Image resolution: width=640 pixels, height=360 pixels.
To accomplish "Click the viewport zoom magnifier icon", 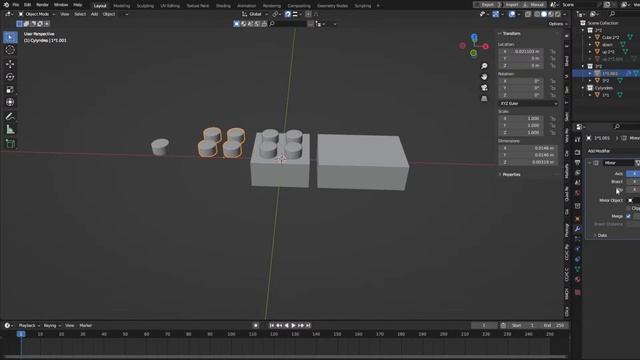I will (x=484, y=66).
